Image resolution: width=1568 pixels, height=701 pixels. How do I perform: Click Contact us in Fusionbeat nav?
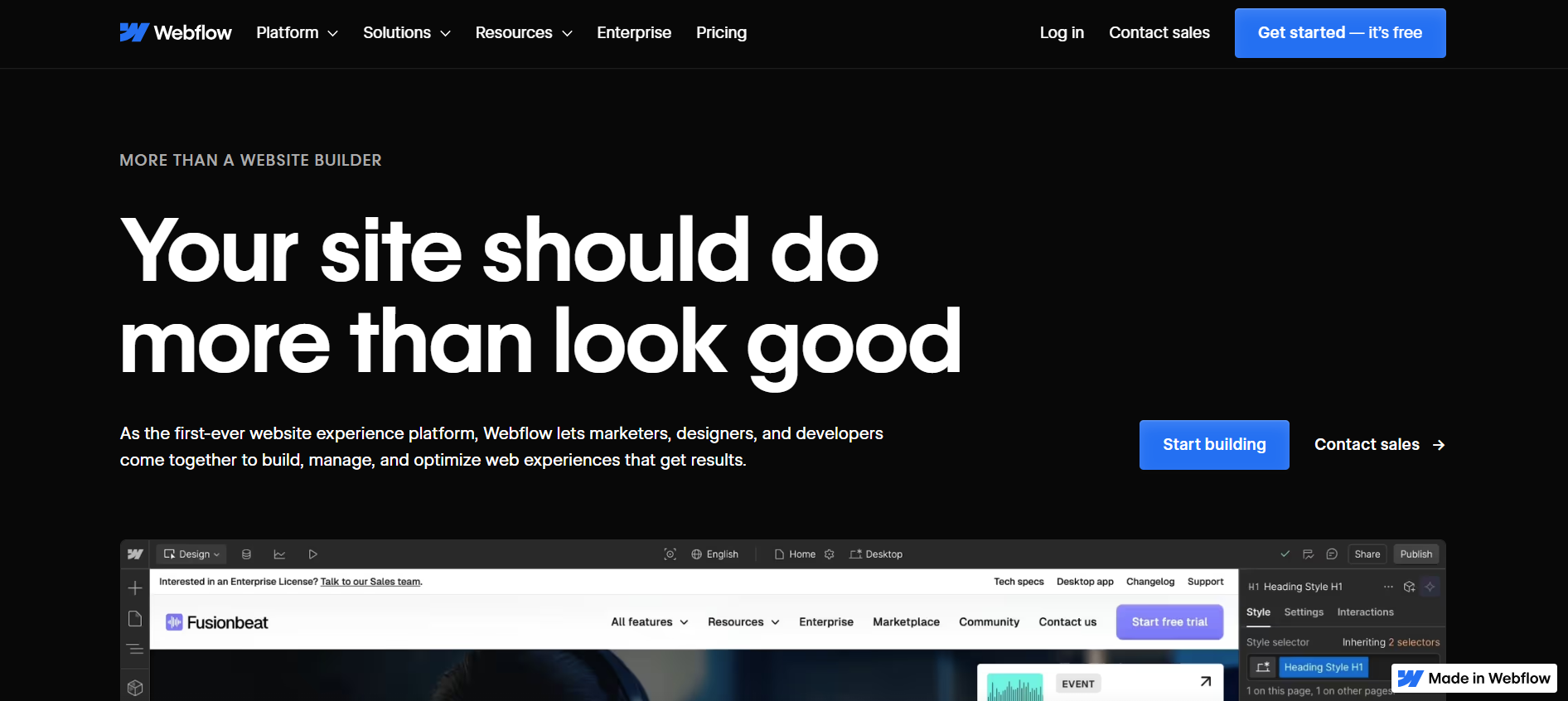pos(1067,622)
